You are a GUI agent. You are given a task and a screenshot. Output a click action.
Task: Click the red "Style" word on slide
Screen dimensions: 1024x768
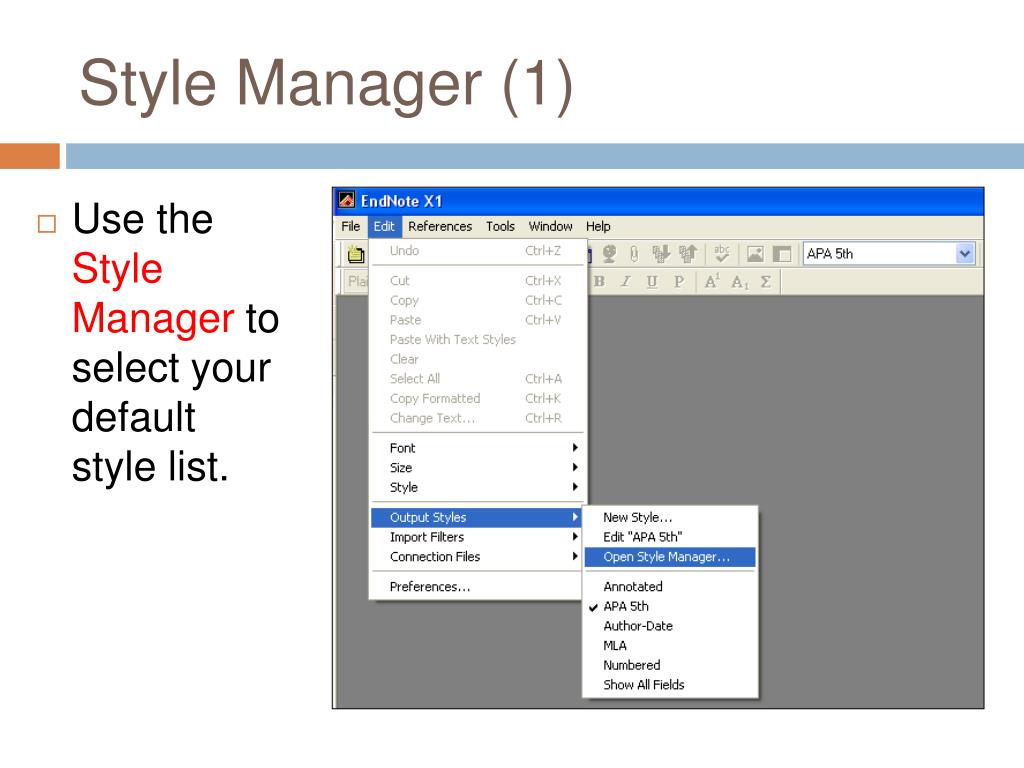pos(118,270)
